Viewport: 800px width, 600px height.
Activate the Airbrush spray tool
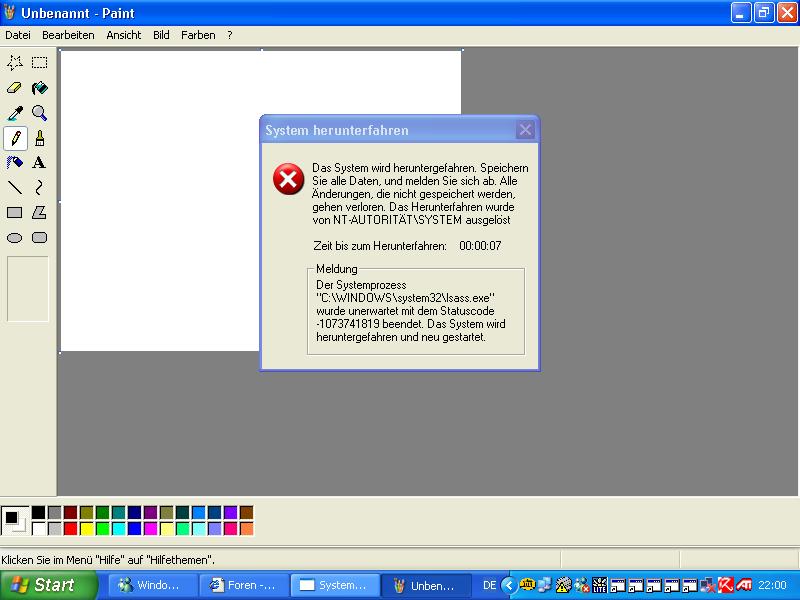[15, 163]
